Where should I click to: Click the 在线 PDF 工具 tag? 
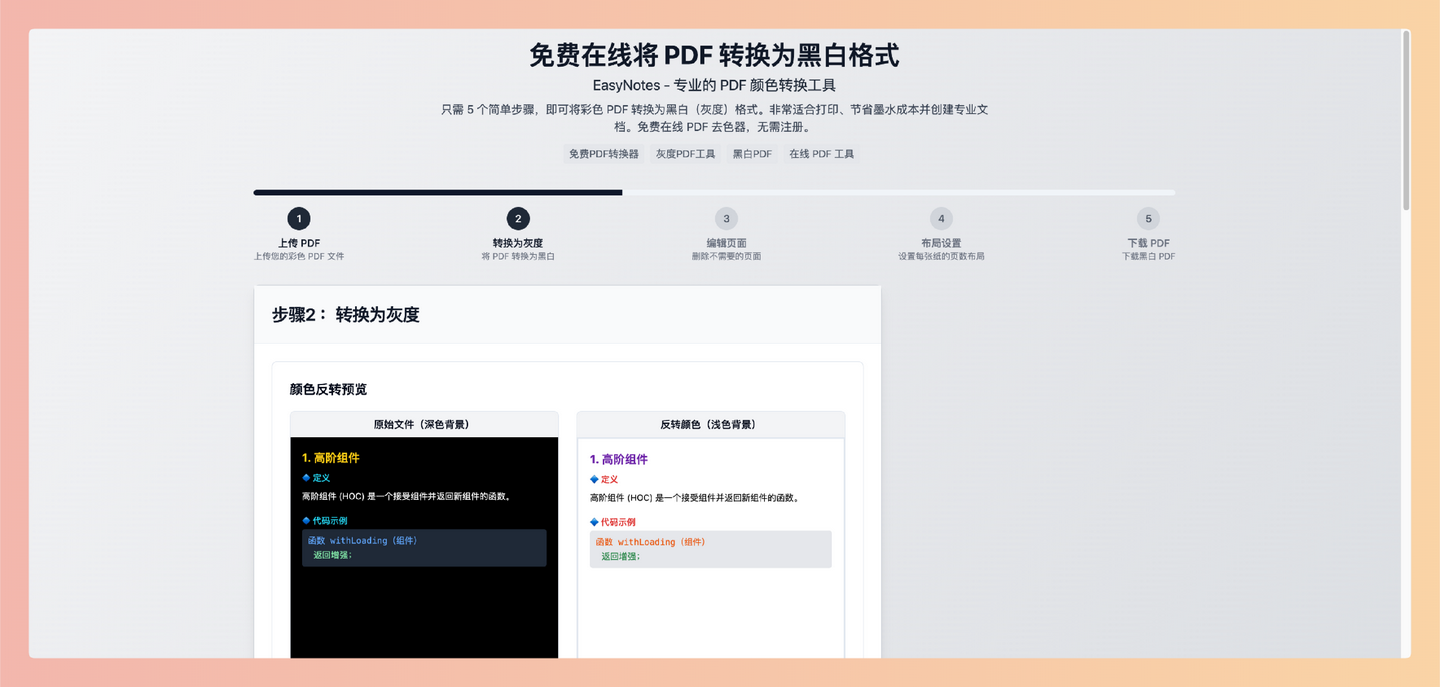[822, 154]
